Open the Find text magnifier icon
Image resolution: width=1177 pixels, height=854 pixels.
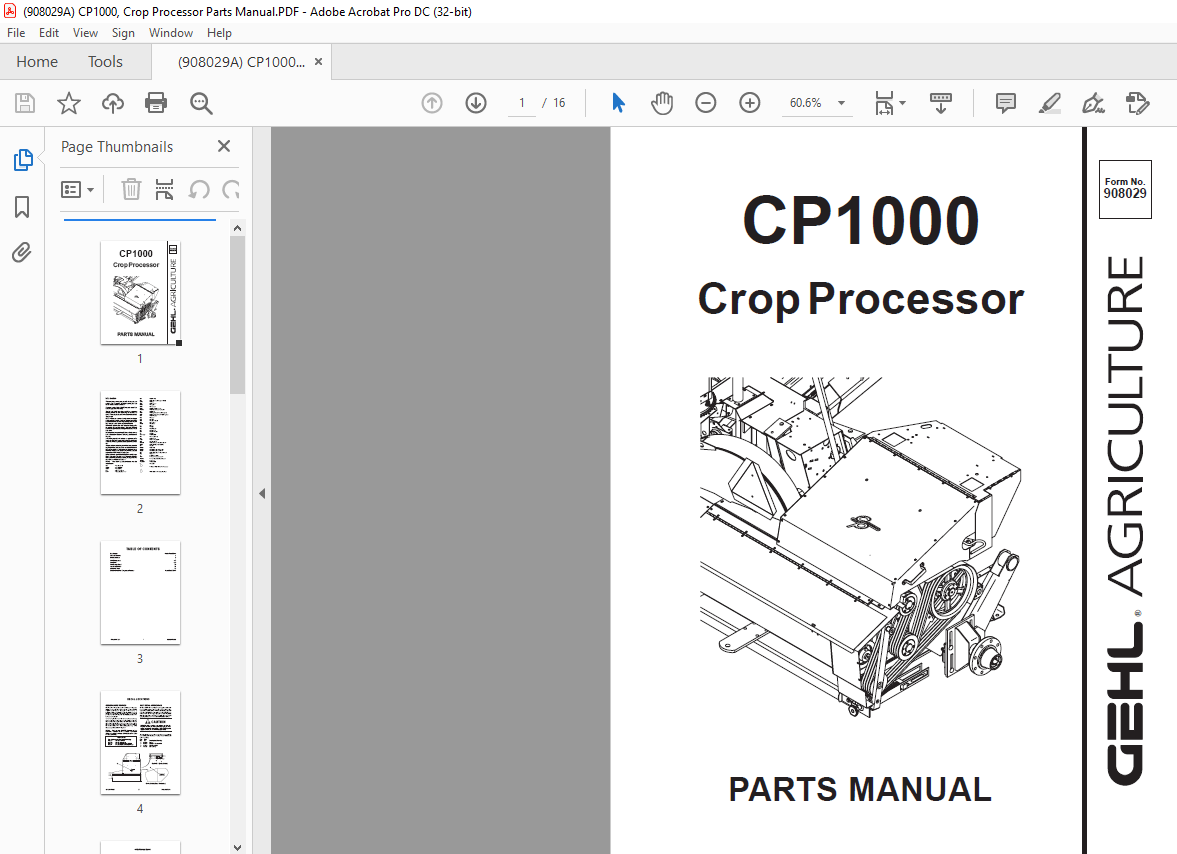201,103
